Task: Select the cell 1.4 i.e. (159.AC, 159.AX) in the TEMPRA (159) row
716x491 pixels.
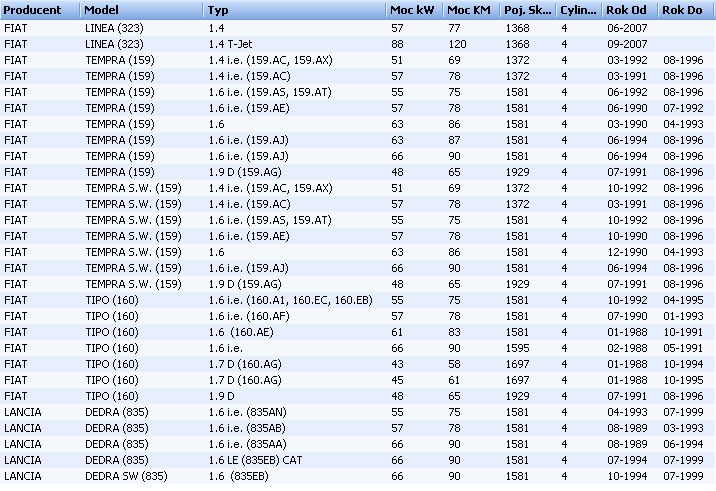Action: pos(270,60)
